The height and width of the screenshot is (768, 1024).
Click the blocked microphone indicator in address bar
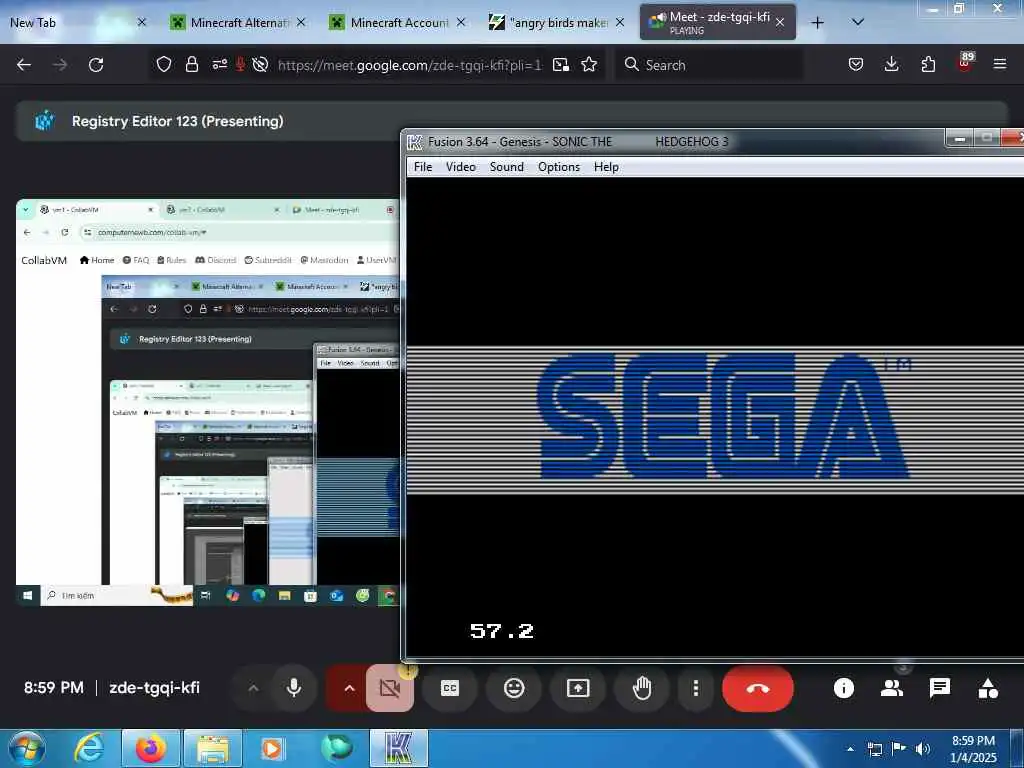240,64
